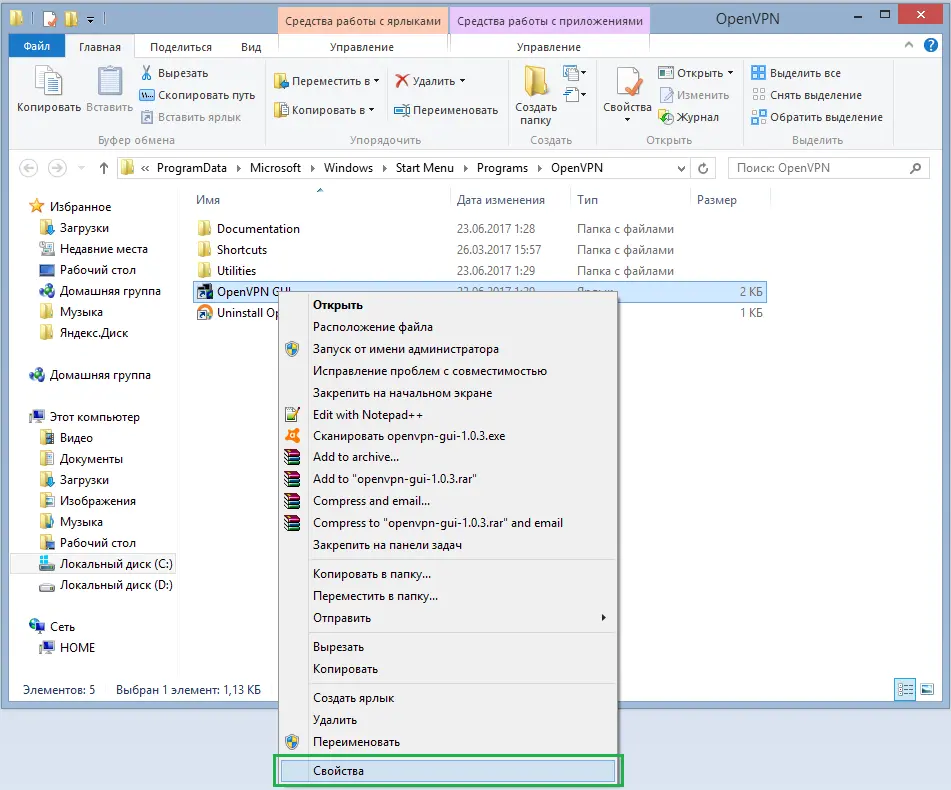
Task: Switch to the Поделиться tab
Action: tap(181, 47)
